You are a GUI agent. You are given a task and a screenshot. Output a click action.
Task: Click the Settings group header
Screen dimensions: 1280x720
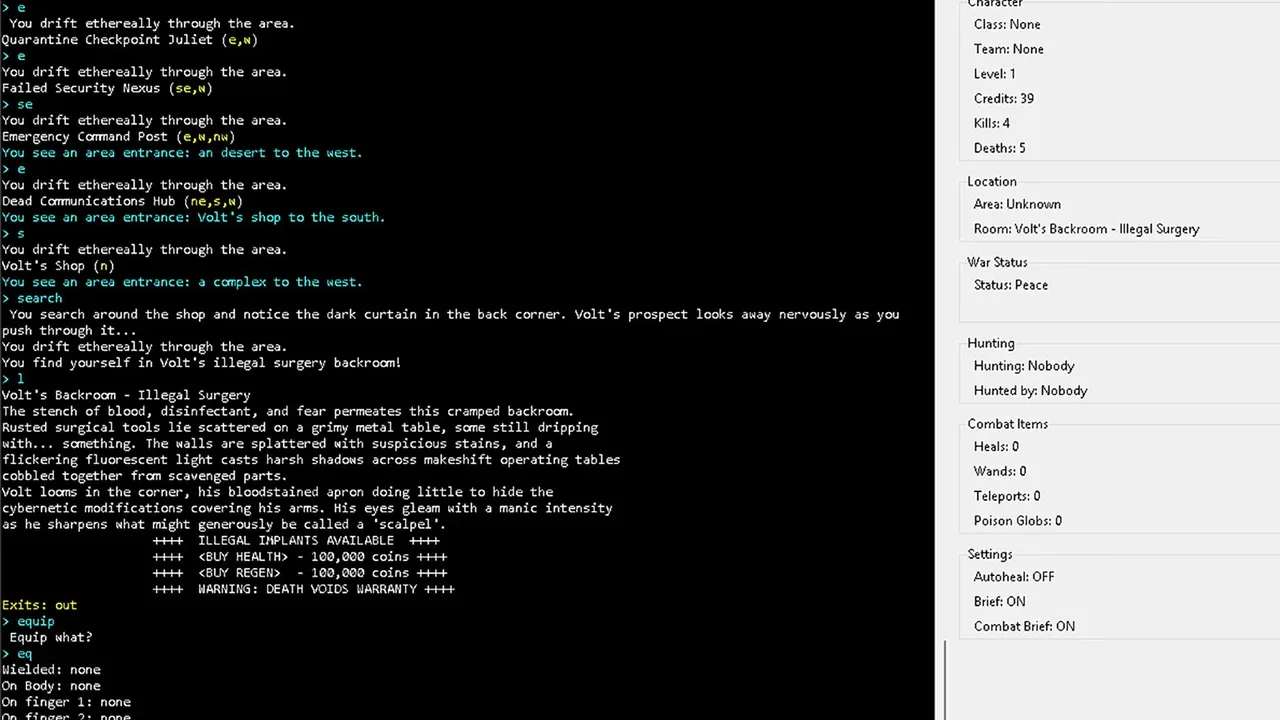(990, 555)
